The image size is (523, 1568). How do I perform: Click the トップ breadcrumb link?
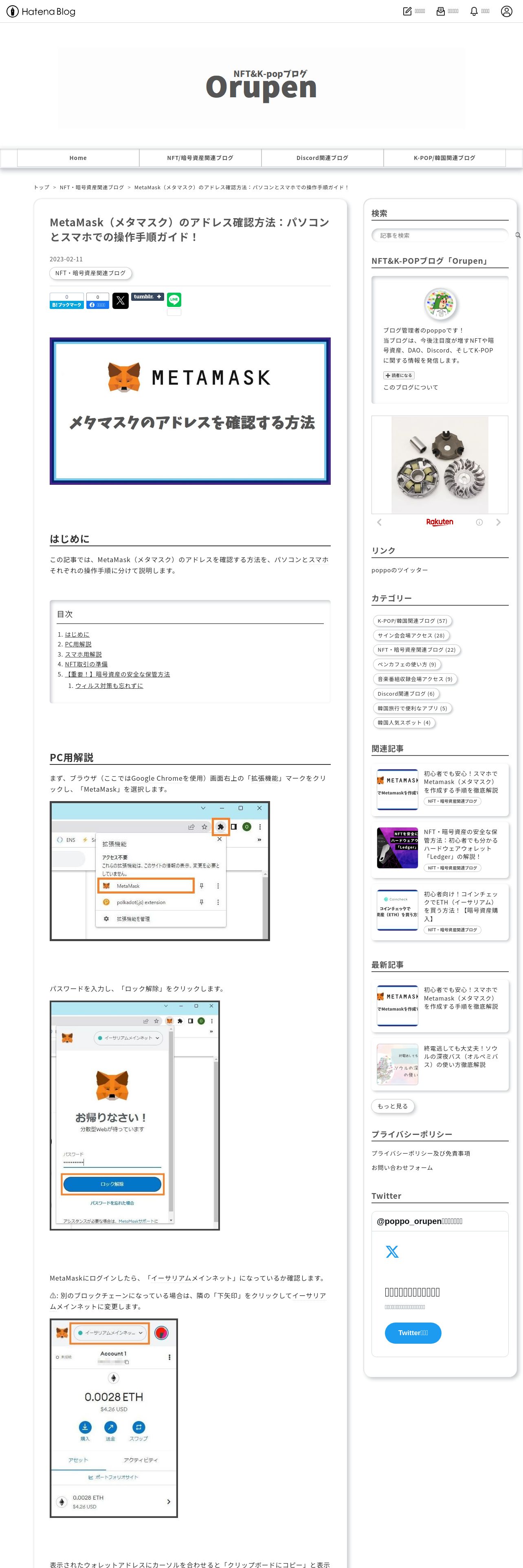[x=42, y=188]
